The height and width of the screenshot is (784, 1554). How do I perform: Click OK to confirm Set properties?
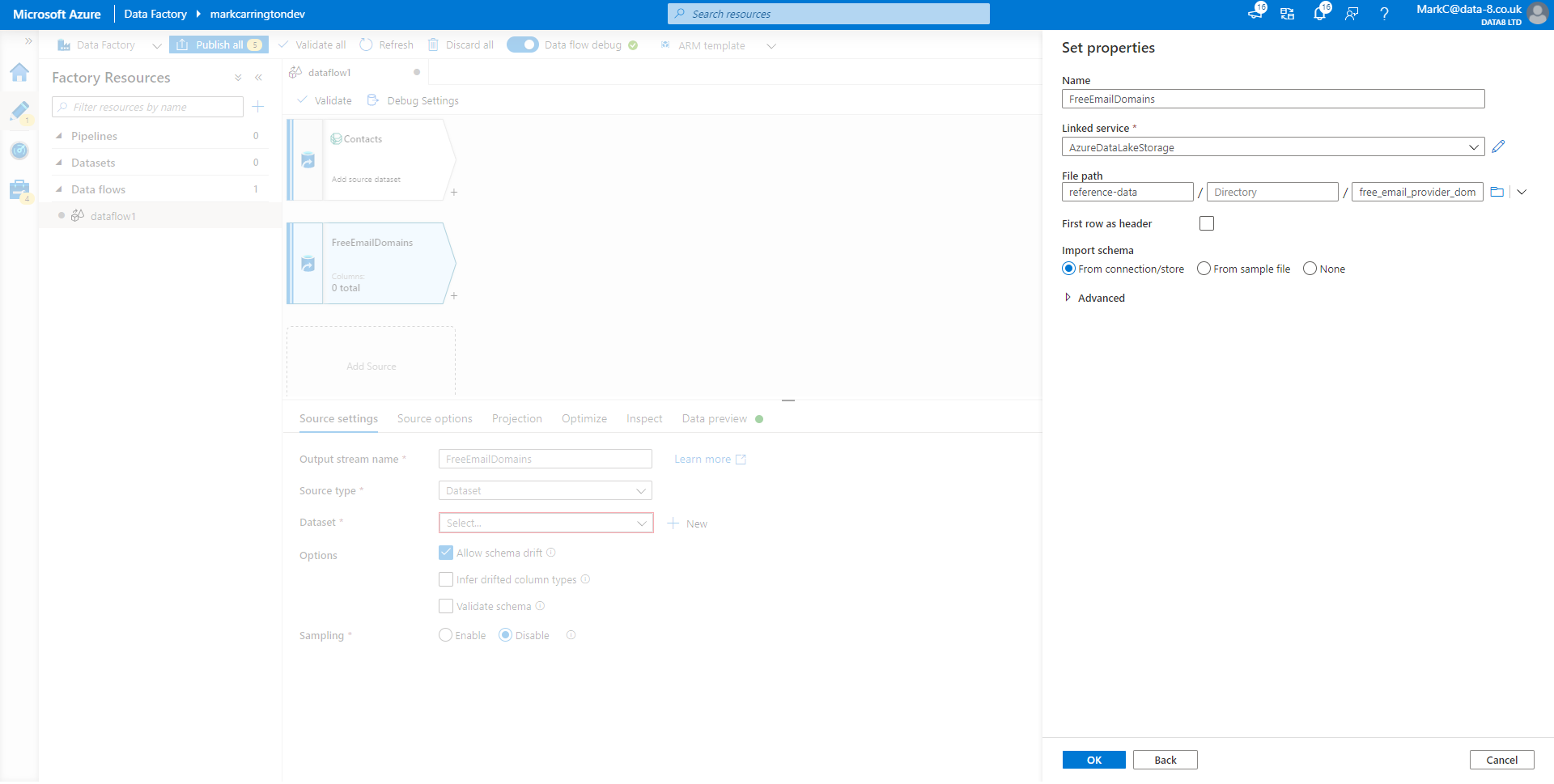coord(1093,760)
